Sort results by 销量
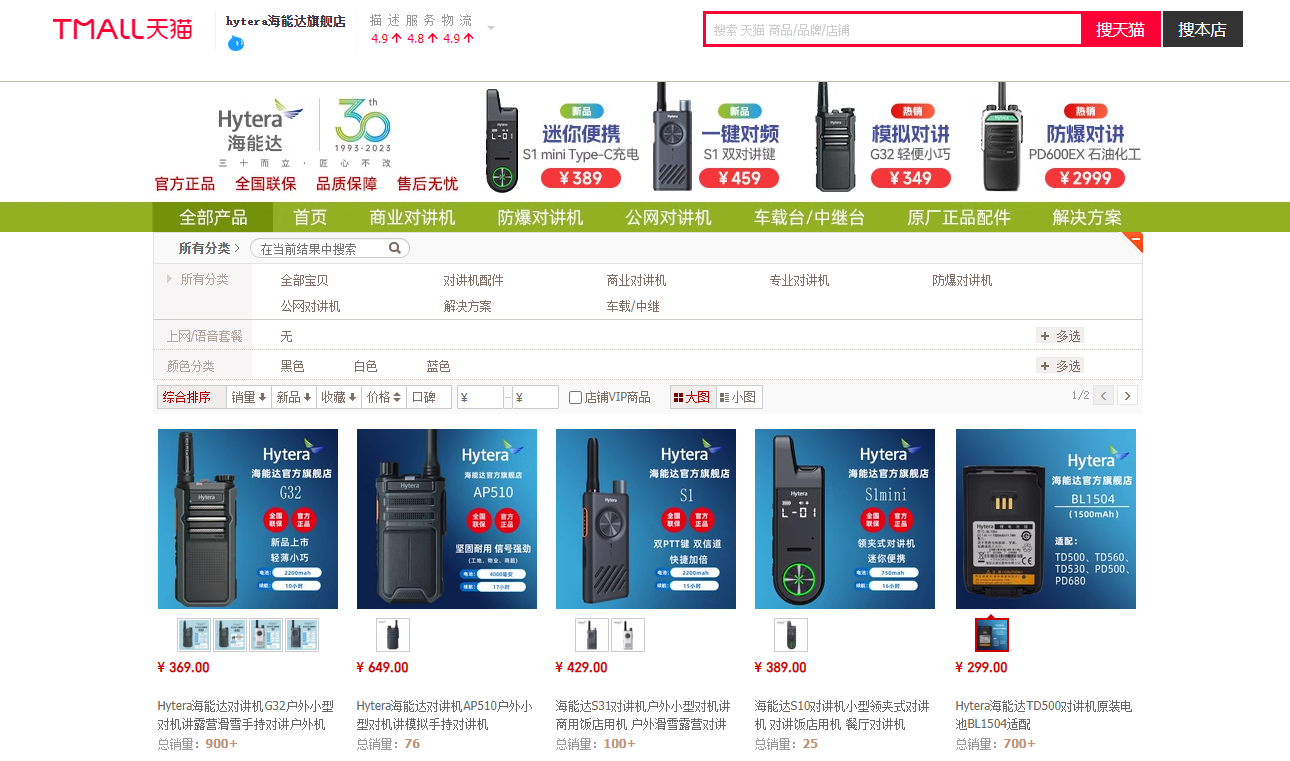Viewport: 1290px width, 761px height. pos(249,397)
